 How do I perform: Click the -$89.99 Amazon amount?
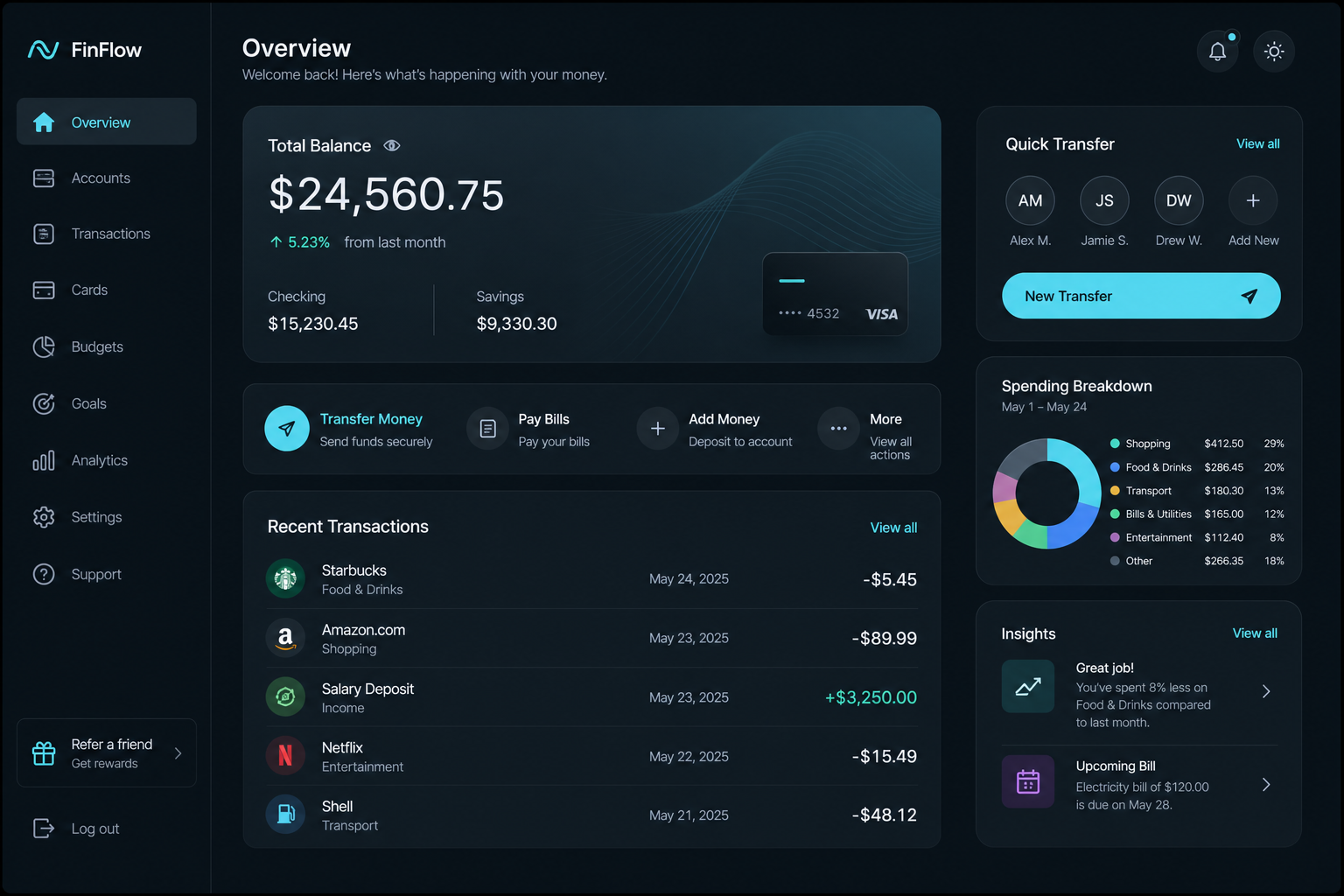(885, 639)
